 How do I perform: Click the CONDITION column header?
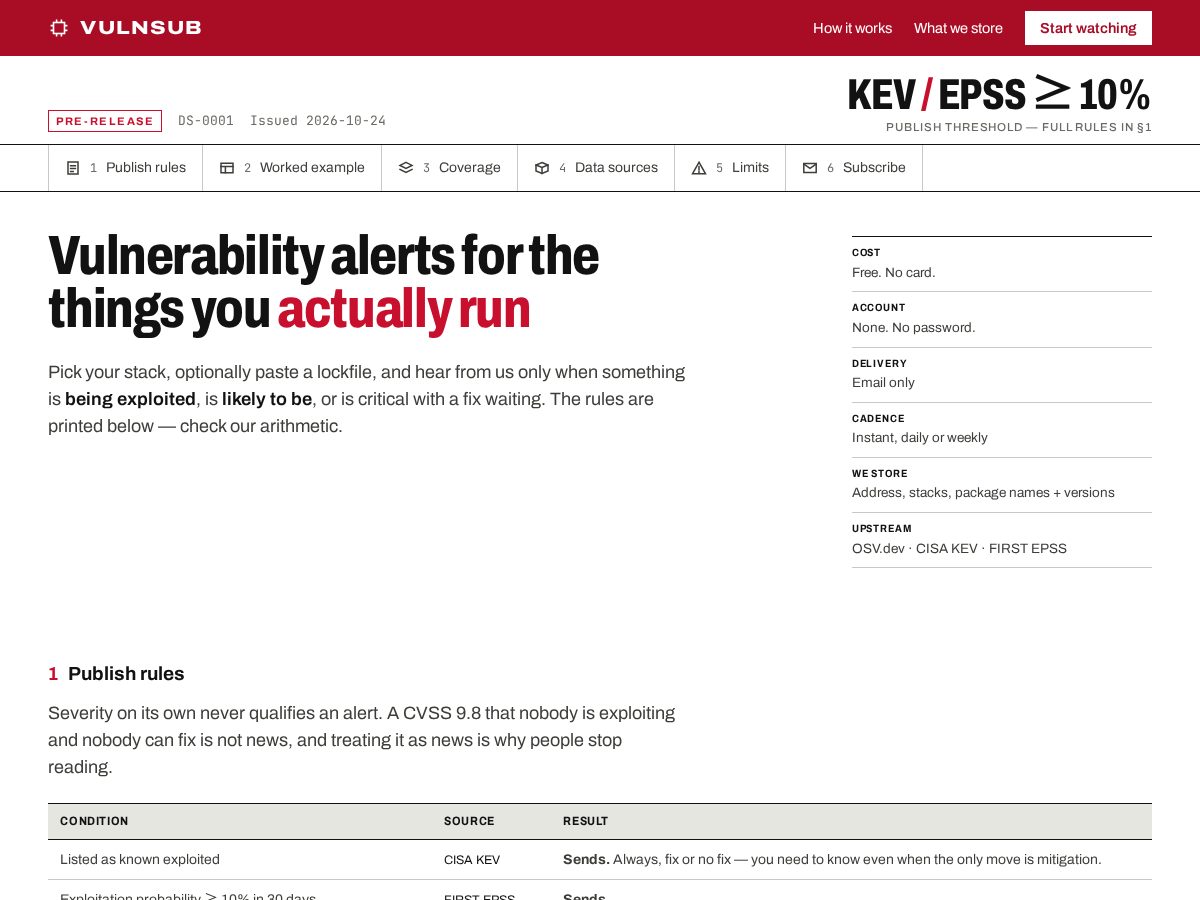click(94, 821)
